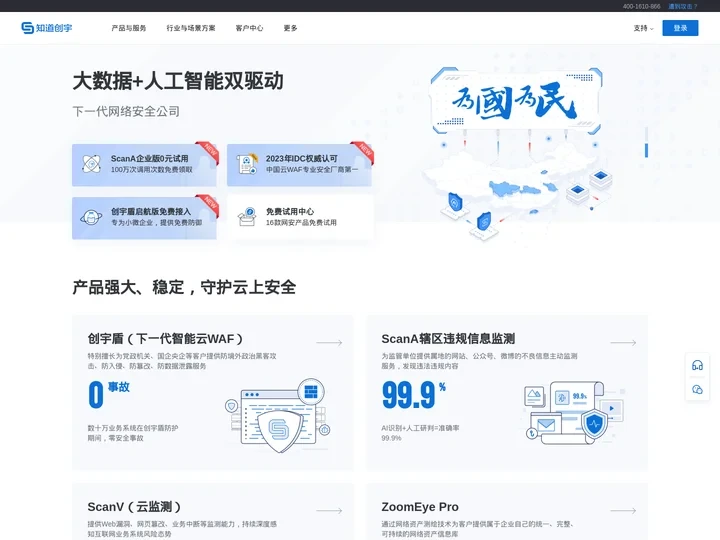The width and height of the screenshot is (720, 540).
Task: Open the 2023年IDC权威认可 card
Action: (299, 165)
